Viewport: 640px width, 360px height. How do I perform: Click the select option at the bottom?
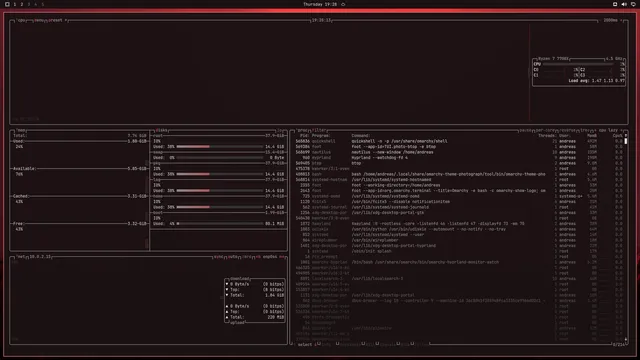(304, 344)
